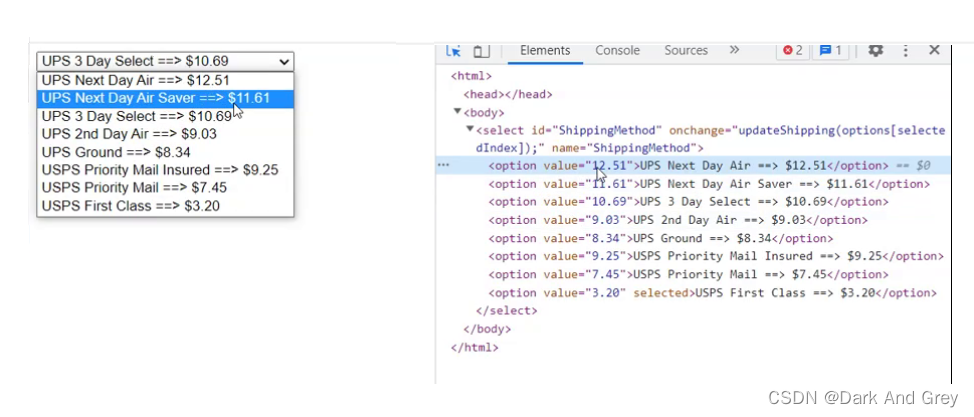Select the closing html tag

pos(475,347)
